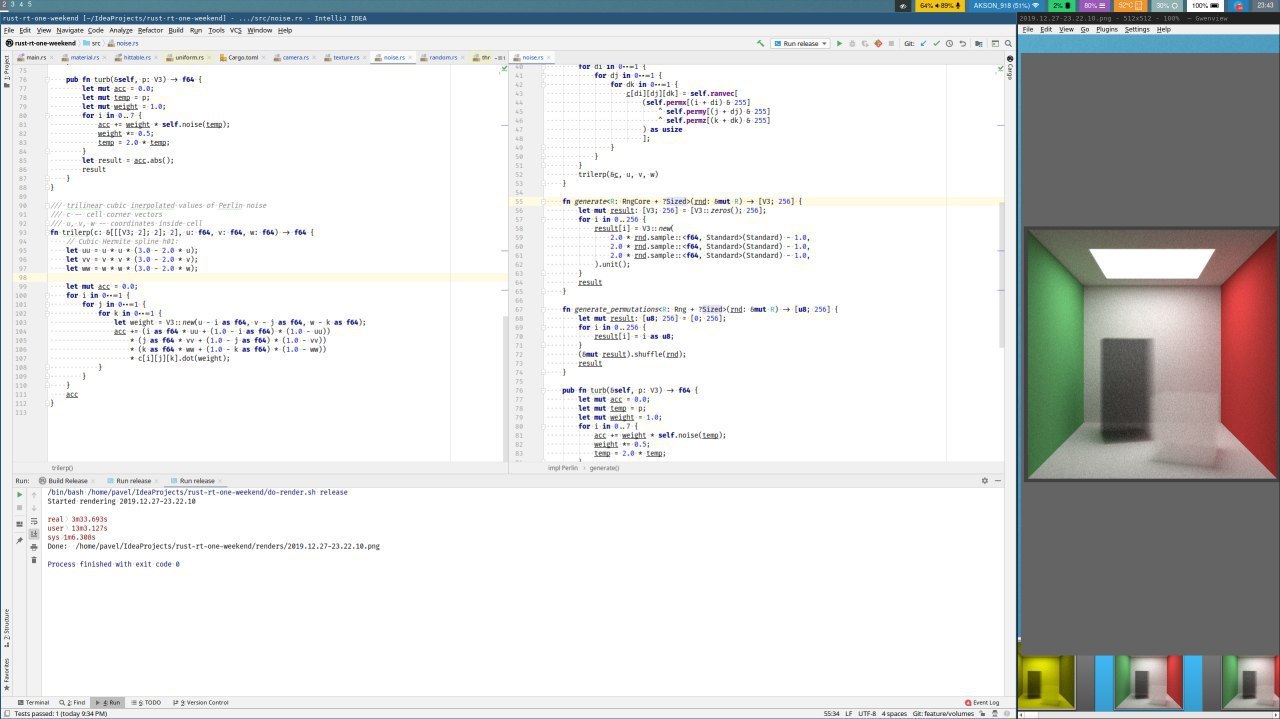Run the configuration with green play button
The height and width of the screenshot is (719, 1280).
pyautogui.click(x=839, y=44)
